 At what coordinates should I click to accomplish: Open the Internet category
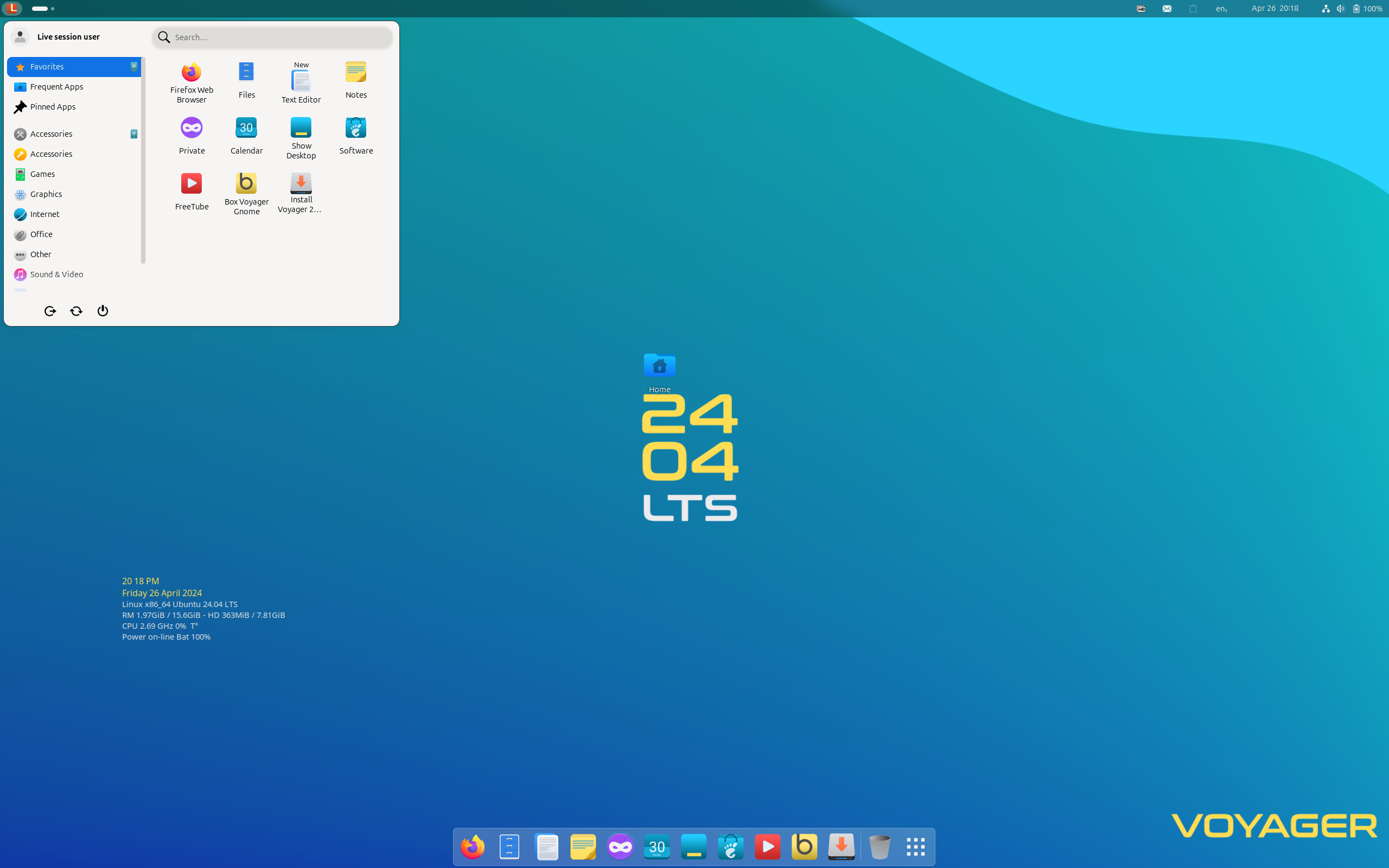point(44,214)
